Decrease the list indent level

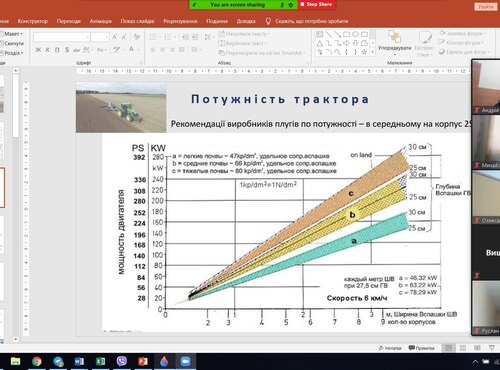[x=185, y=37]
